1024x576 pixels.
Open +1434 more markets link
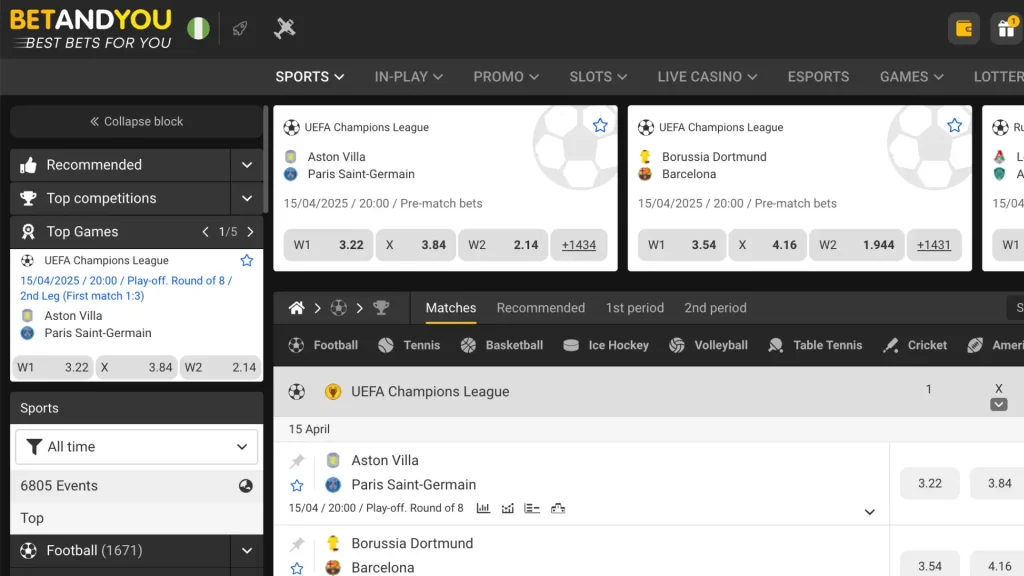tap(579, 245)
